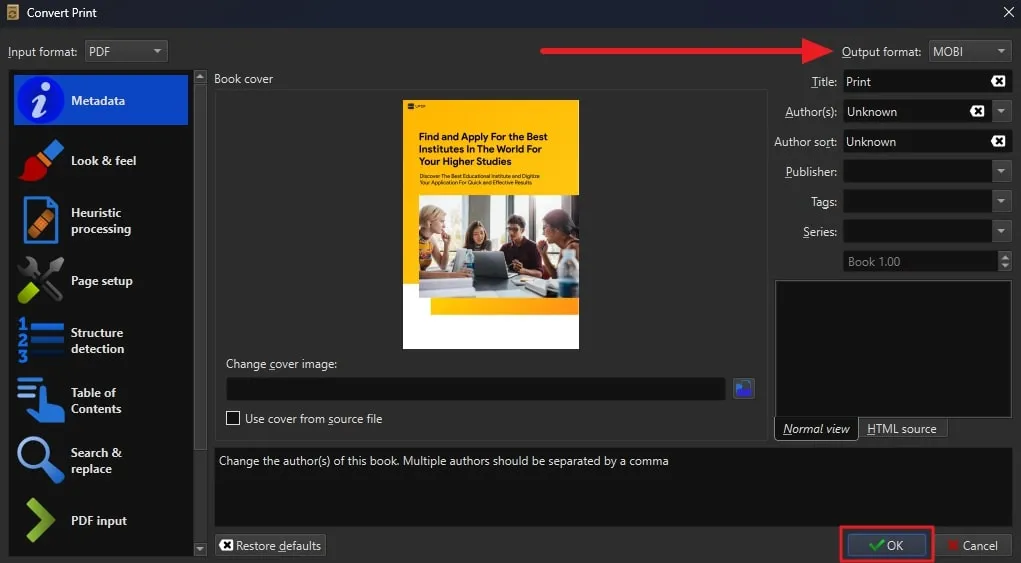This screenshot has width=1021, height=563.
Task: Switch to the Normal view tab
Action: (x=816, y=429)
